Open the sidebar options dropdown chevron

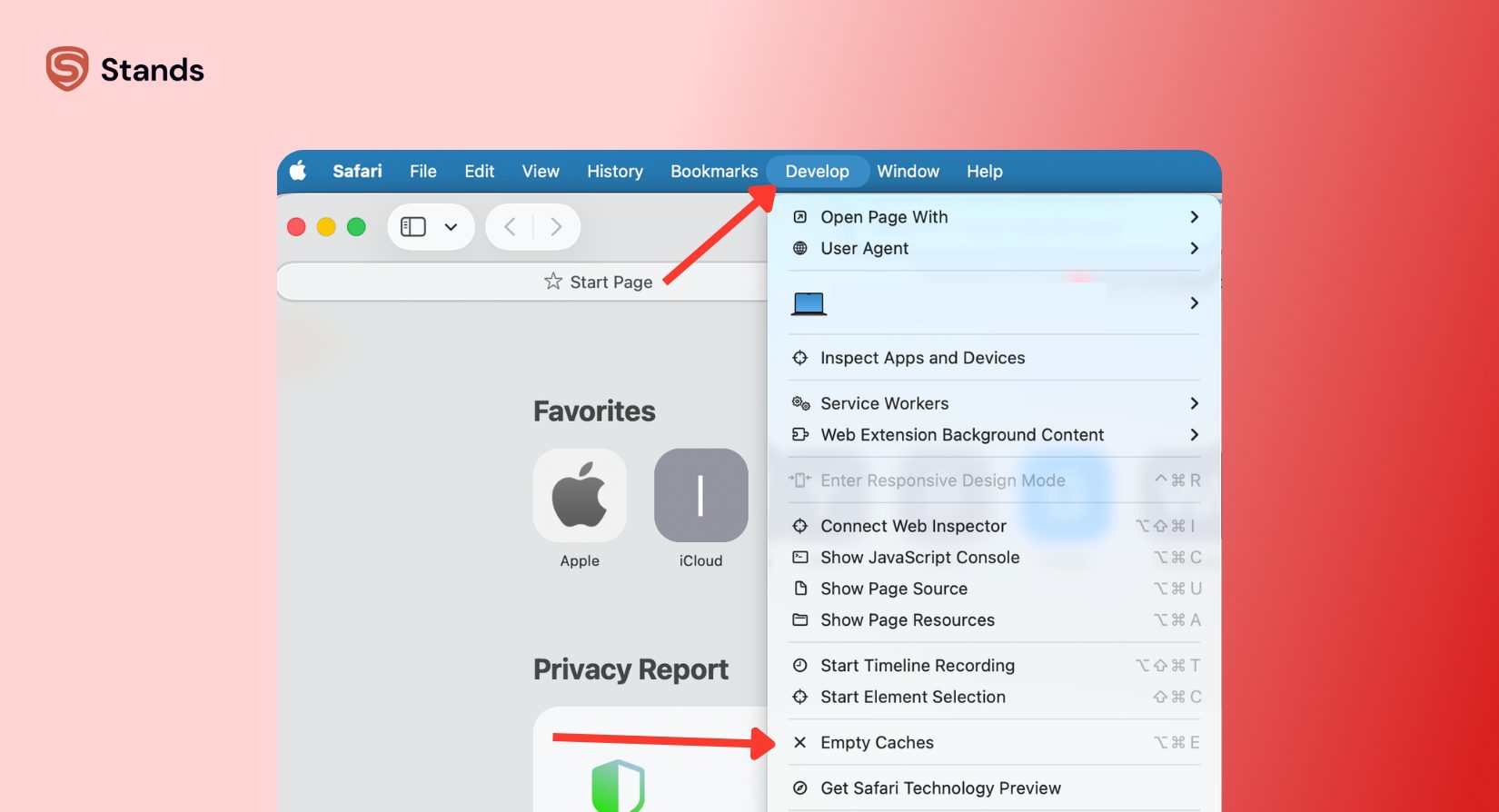click(451, 227)
